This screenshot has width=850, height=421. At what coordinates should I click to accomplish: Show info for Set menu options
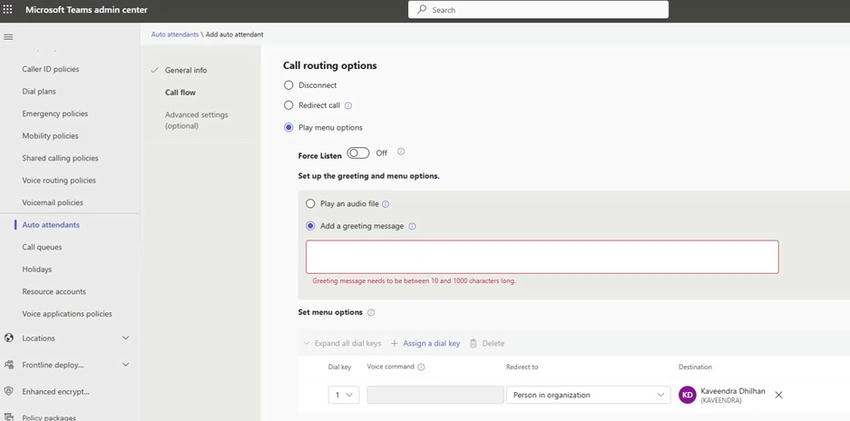(x=371, y=313)
